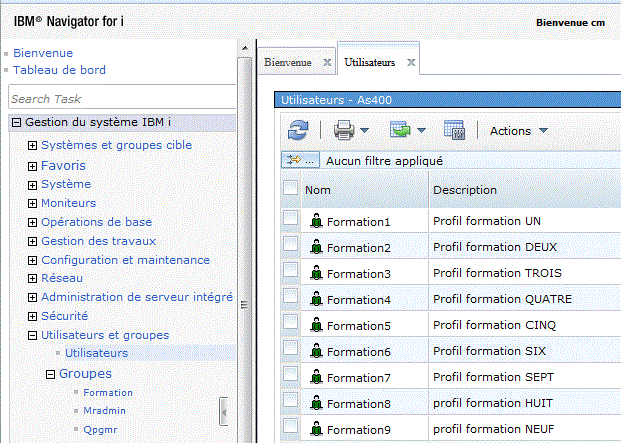Expand Systèmes et groupes cible node
The width and height of the screenshot is (621, 443).
click(x=32, y=146)
